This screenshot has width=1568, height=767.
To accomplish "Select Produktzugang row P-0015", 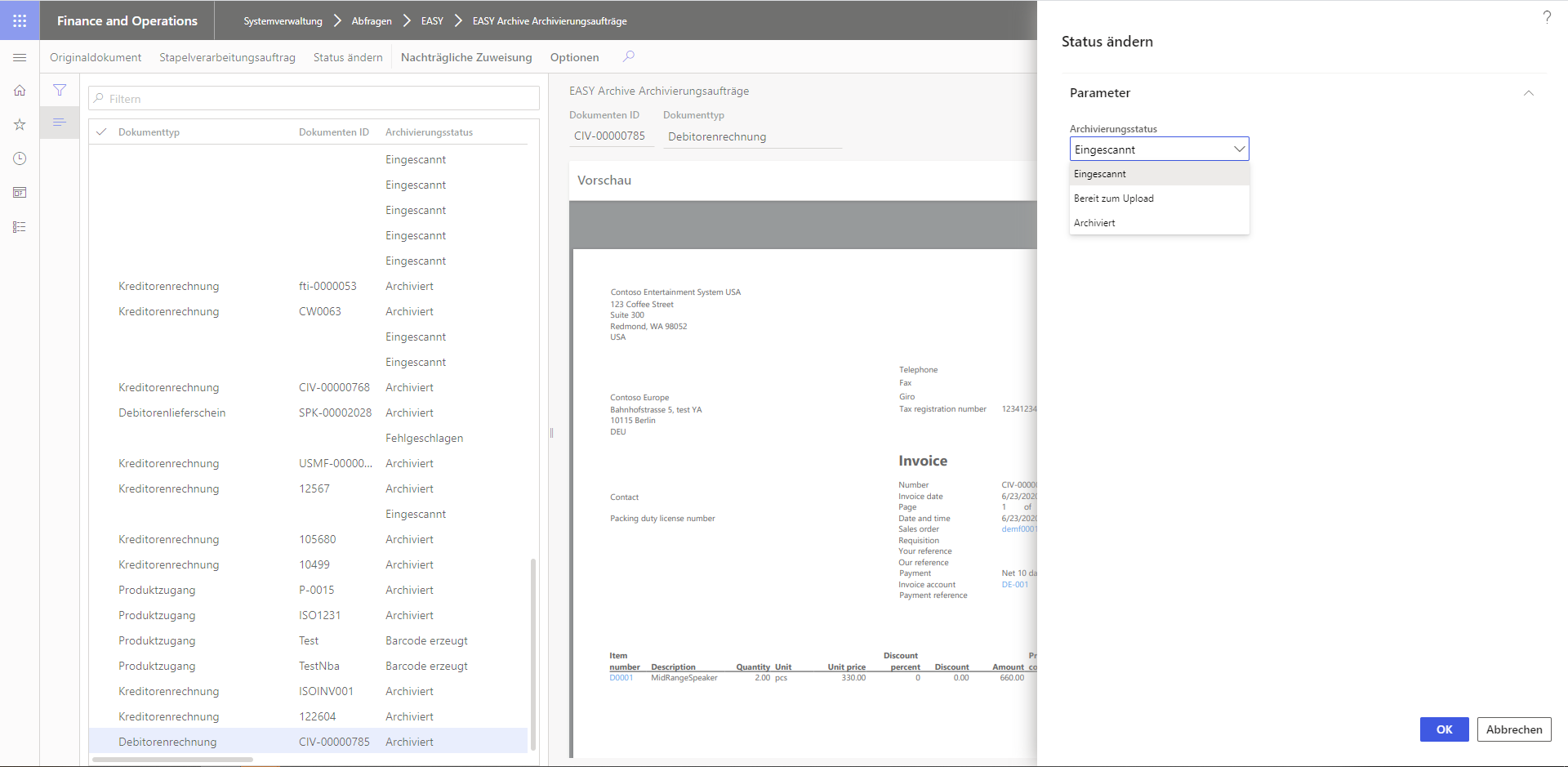I will pos(308,590).
